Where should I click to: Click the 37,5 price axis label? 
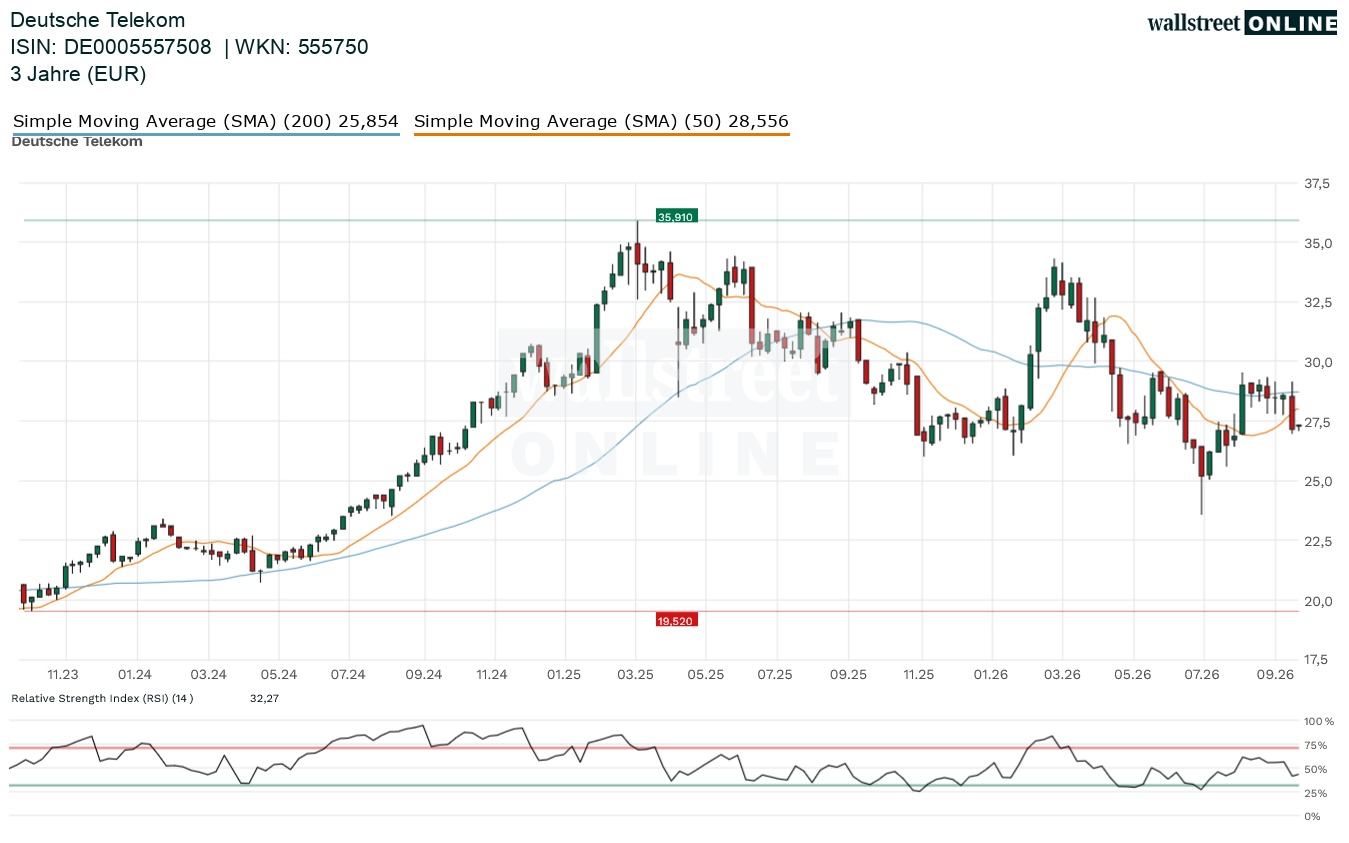[1317, 184]
